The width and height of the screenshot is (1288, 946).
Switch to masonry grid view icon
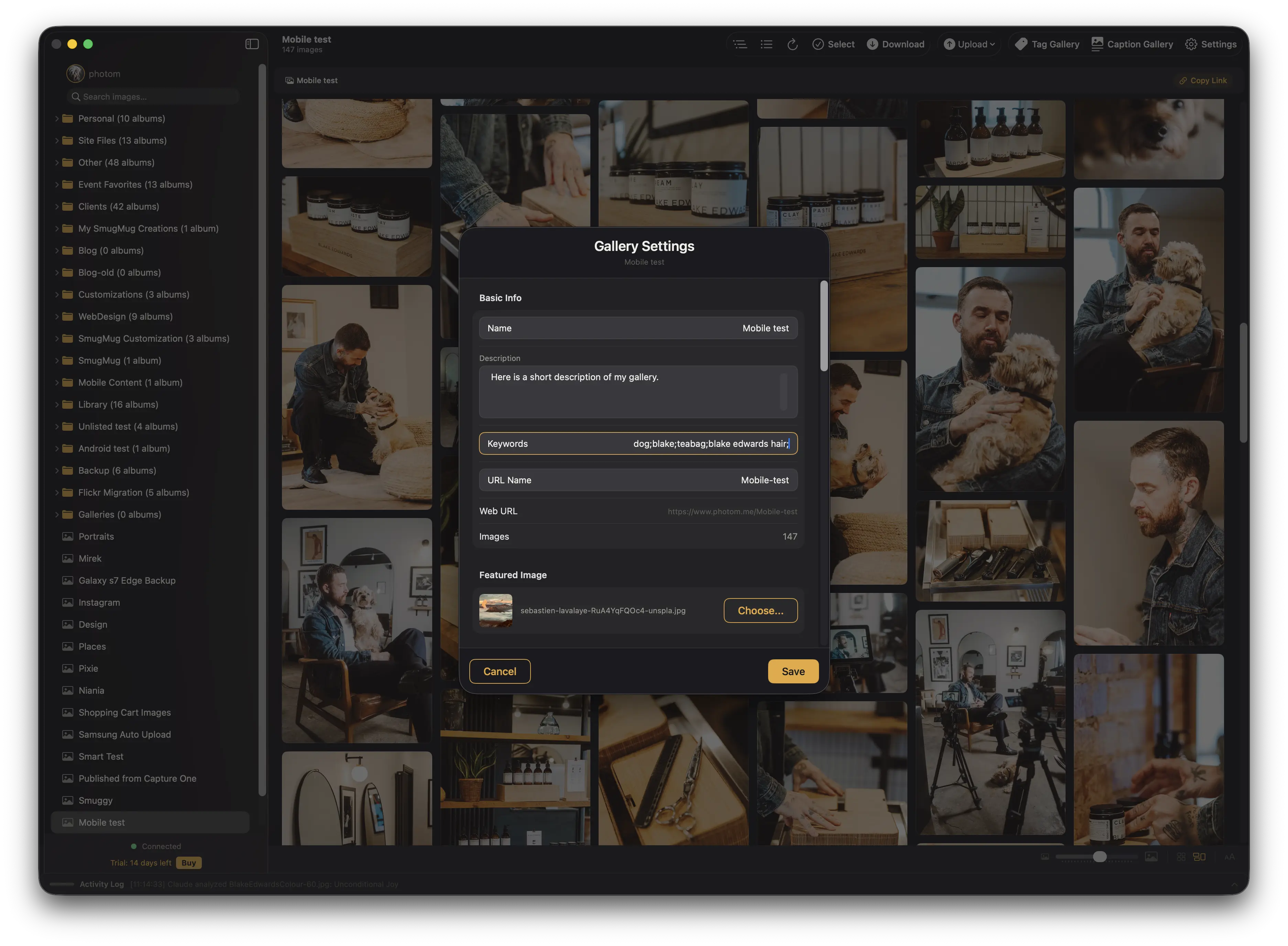(1200, 856)
